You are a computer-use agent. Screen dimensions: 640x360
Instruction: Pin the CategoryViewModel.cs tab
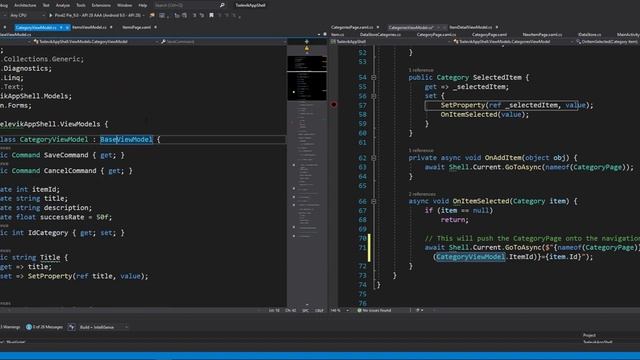[61, 27]
